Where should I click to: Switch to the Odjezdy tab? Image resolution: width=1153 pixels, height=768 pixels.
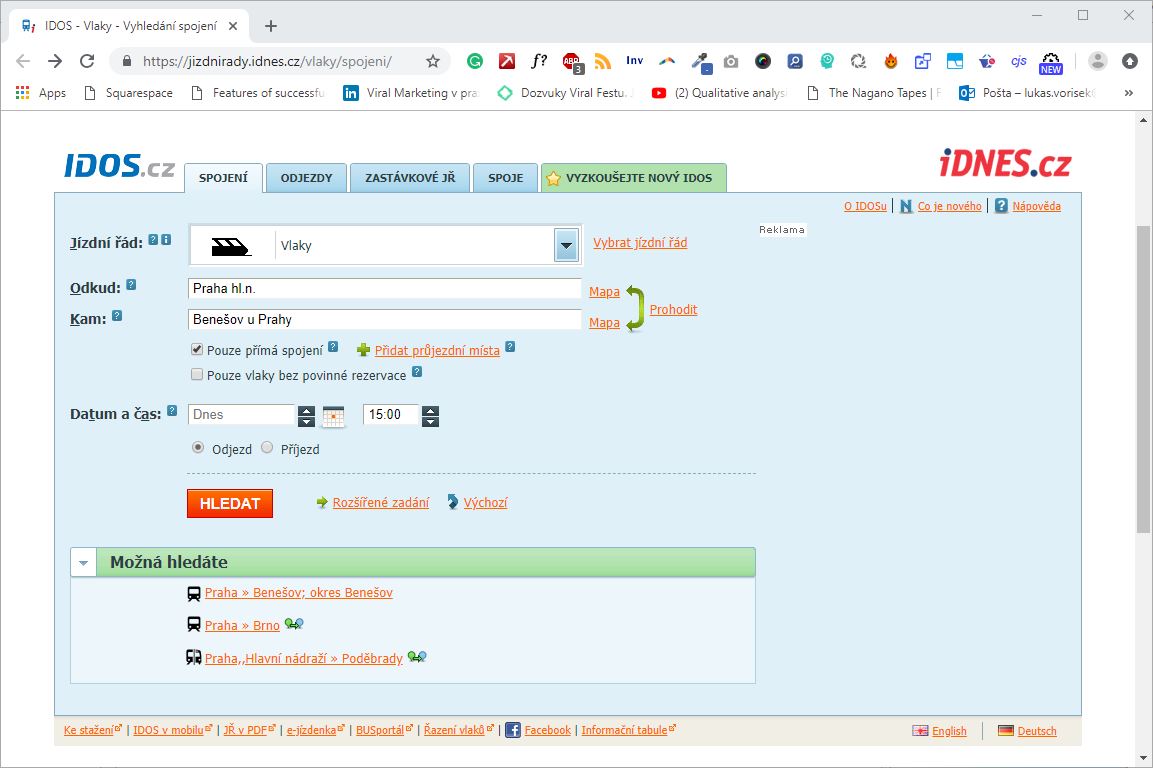click(306, 178)
